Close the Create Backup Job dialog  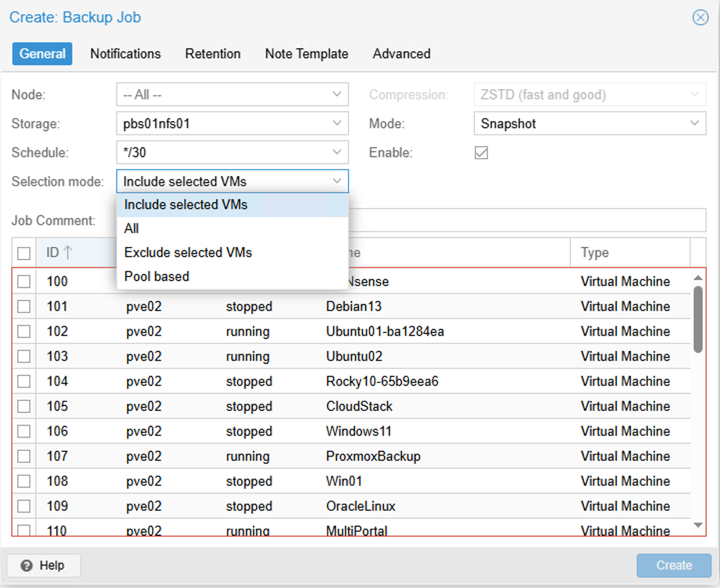coord(700,17)
